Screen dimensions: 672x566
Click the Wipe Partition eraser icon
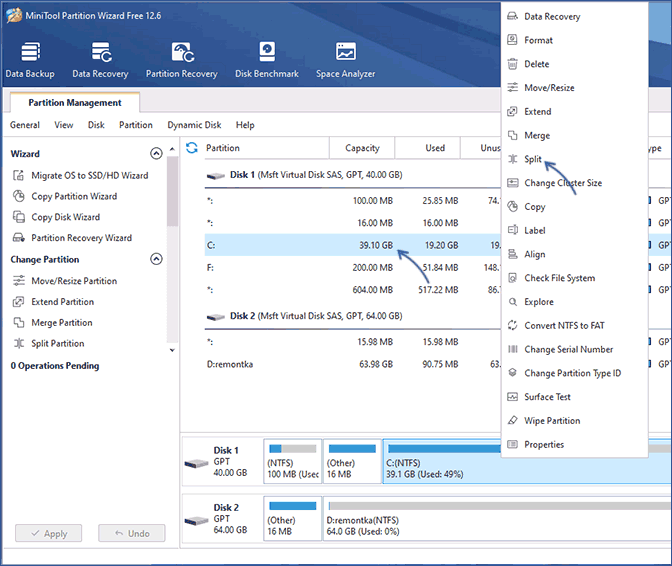tap(512, 420)
